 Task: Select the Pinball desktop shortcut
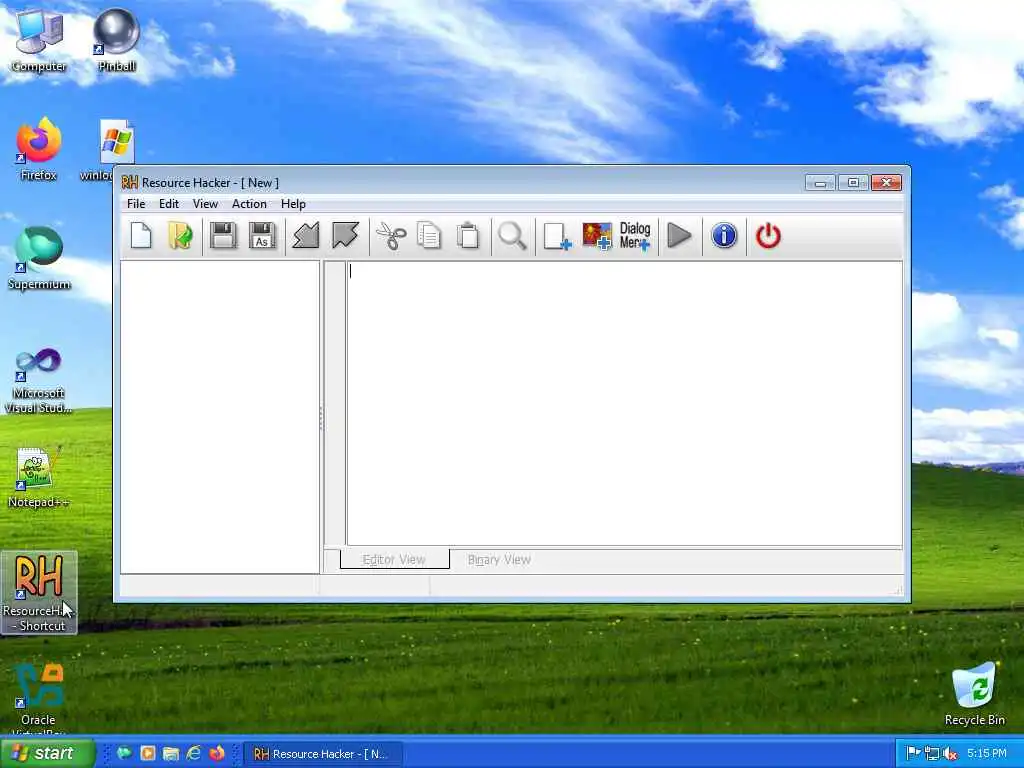tap(116, 40)
